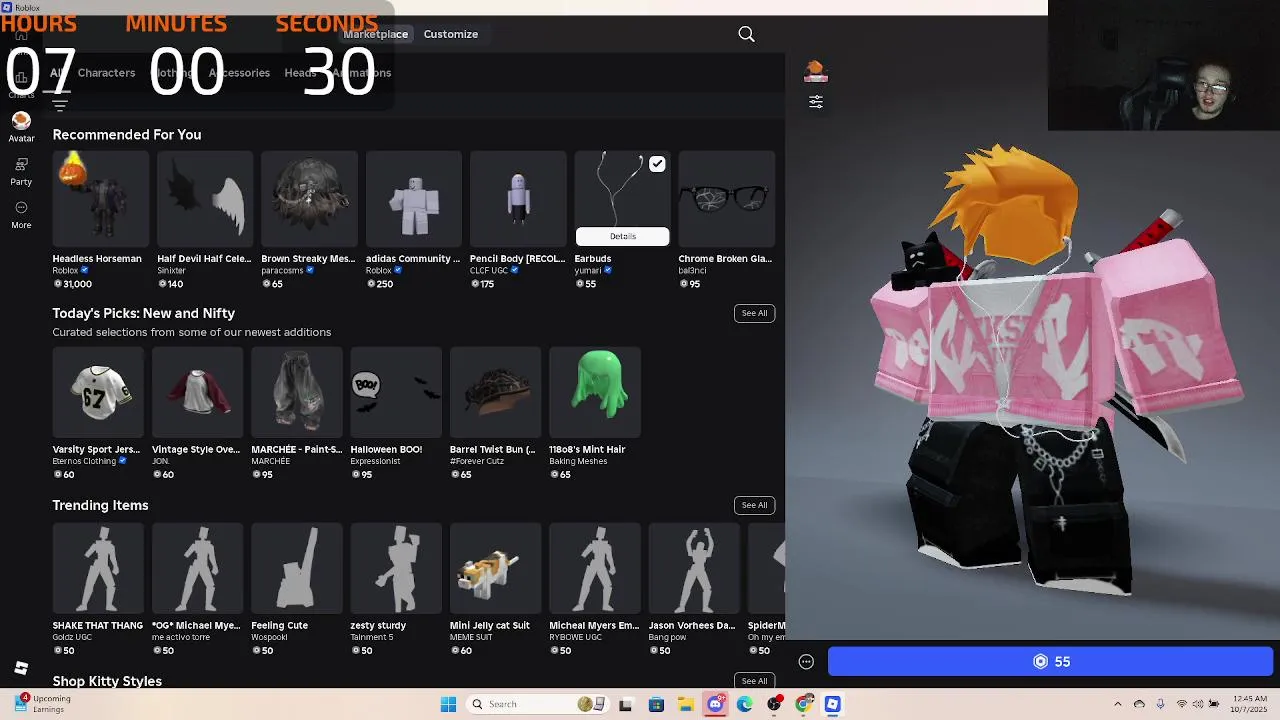Show hidden system tray icons chevron
The height and width of the screenshot is (720, 1280).
[x=1118, y=704]
